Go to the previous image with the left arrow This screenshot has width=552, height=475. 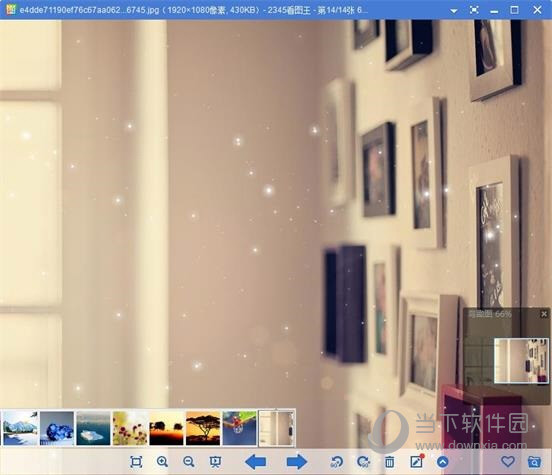point(255,462)
